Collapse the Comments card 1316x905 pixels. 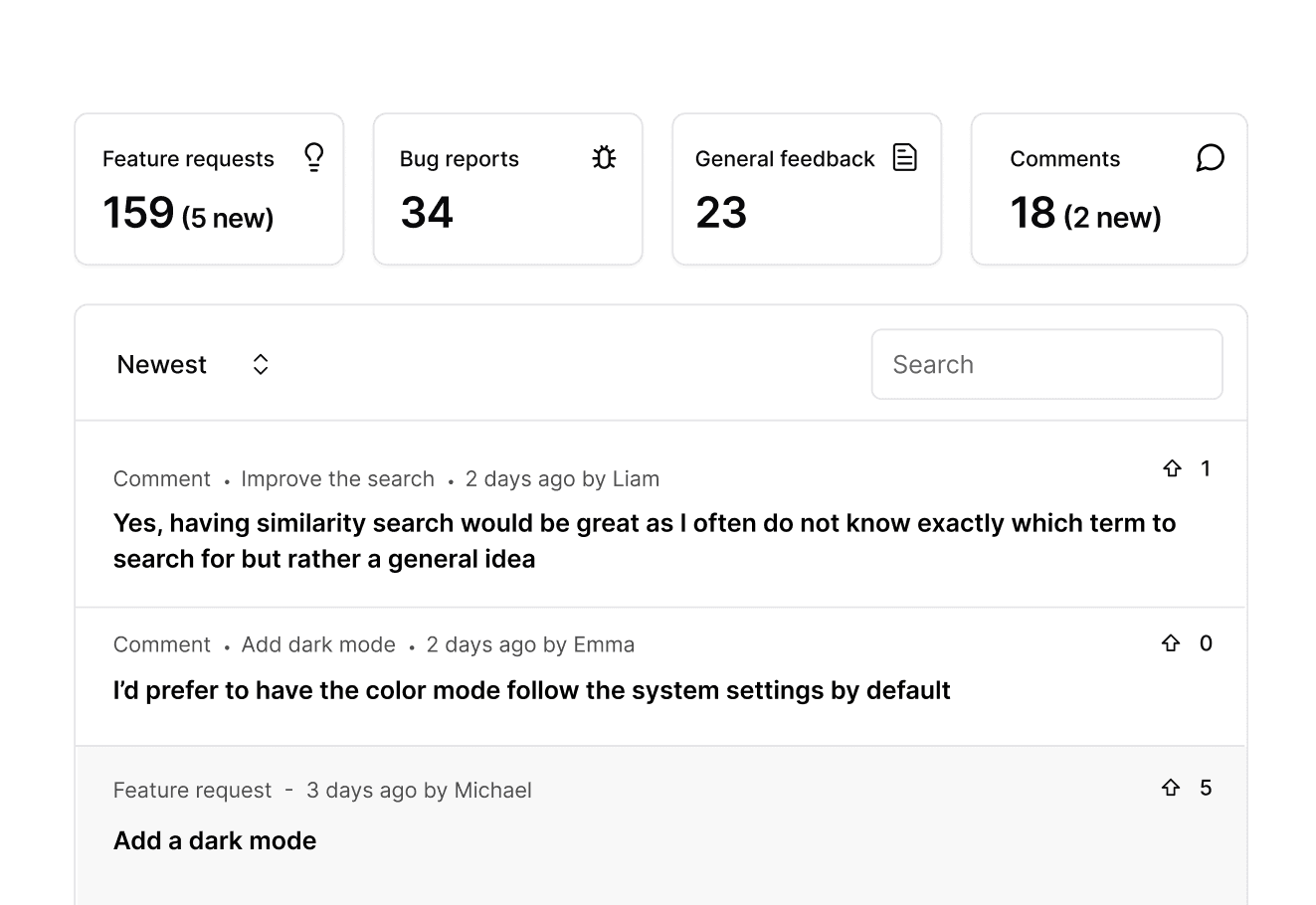[1108, 189]
